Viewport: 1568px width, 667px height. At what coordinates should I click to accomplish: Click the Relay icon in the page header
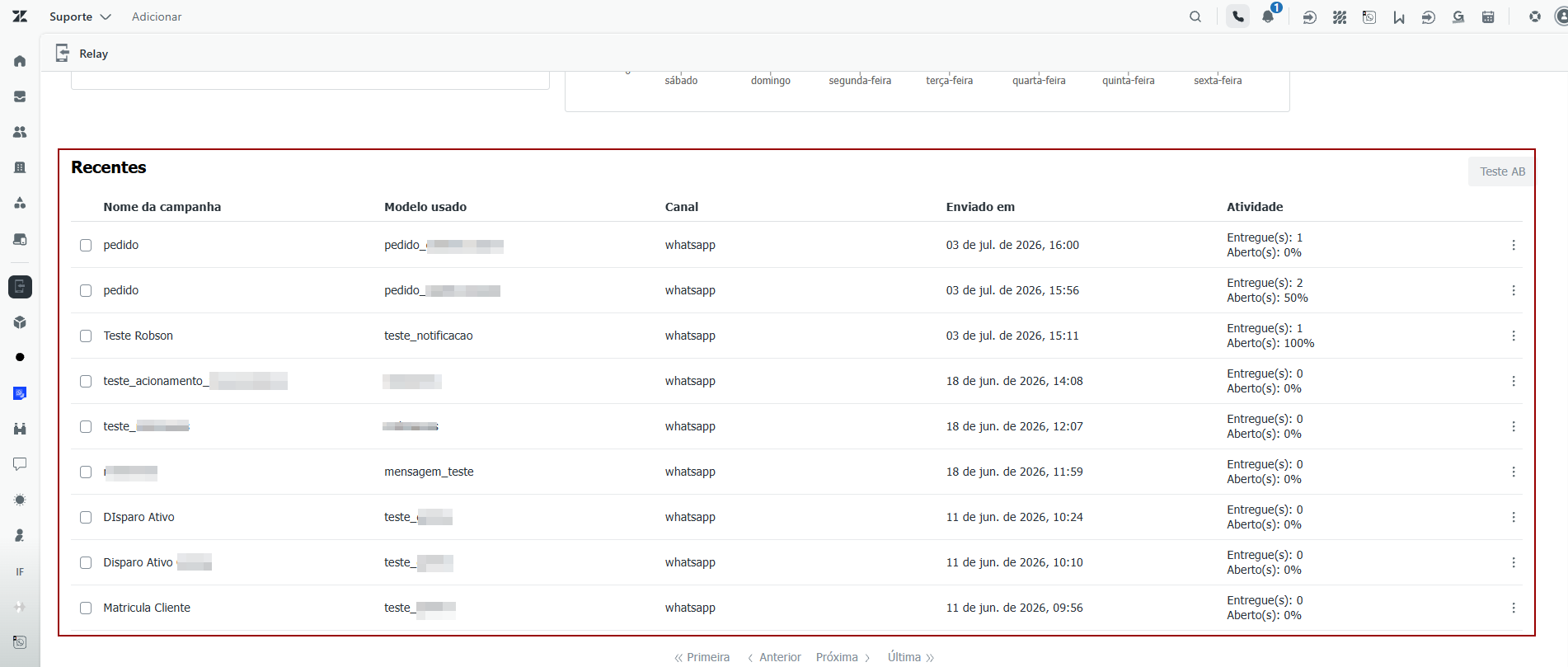tap(62, 53)
